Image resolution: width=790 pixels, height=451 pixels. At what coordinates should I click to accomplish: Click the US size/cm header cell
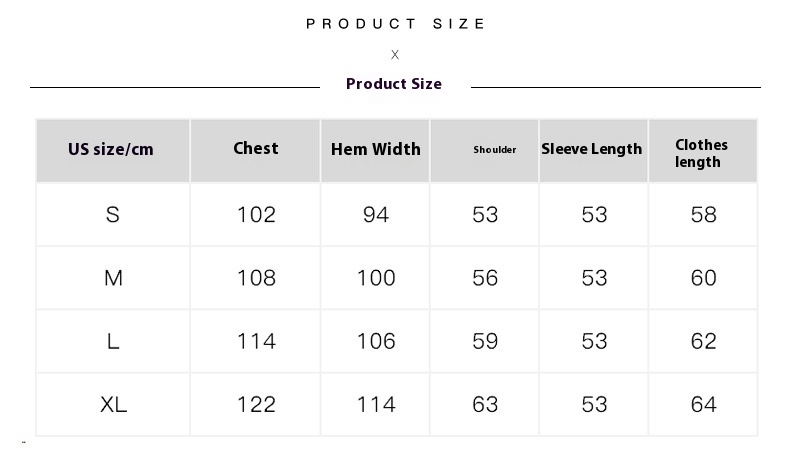(x=113, y=151)
